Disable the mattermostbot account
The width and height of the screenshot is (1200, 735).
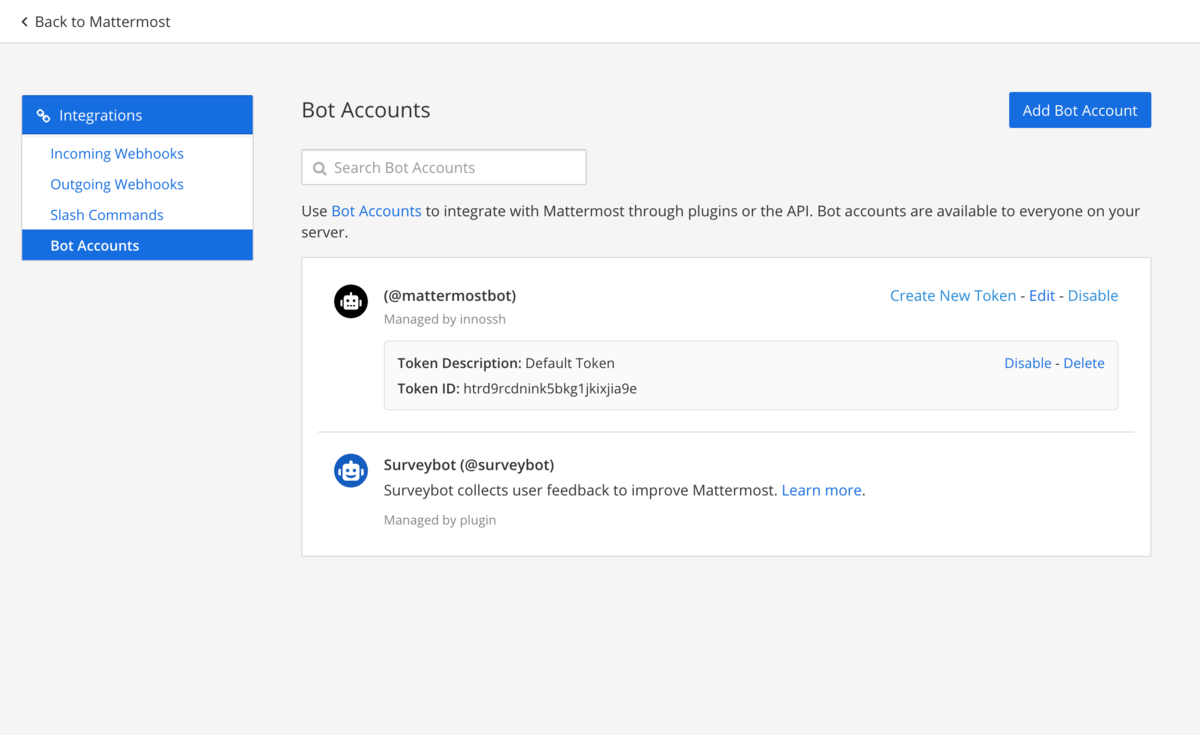[x=1093, y=296]
